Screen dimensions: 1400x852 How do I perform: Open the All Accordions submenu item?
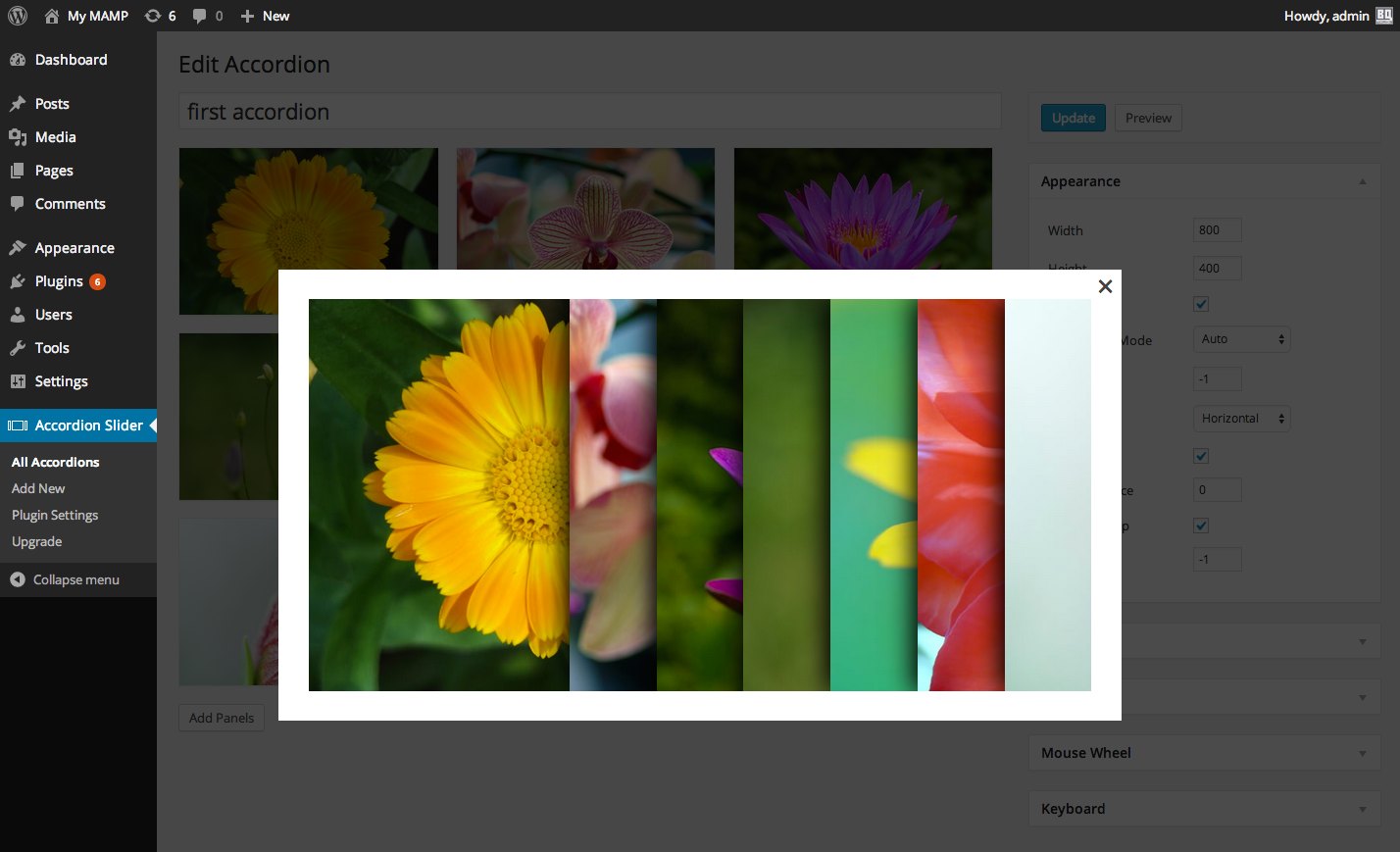[55, 462]
